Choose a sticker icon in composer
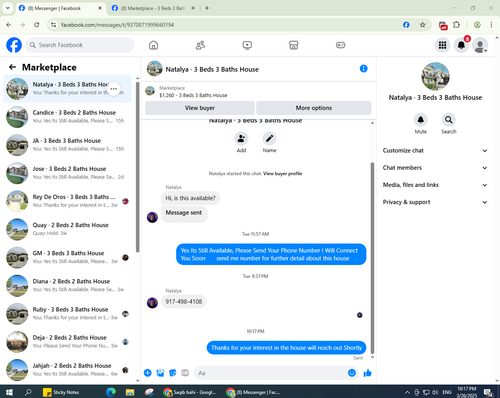This screenshot has height=398, width=500. [172, 373]
